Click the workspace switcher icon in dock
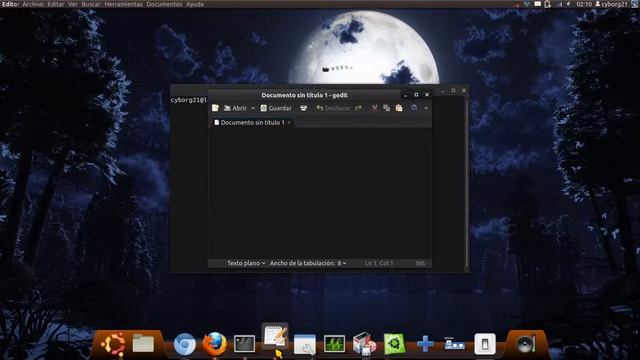The width and height of the screenshot is (640, 360). pos(454,344)
